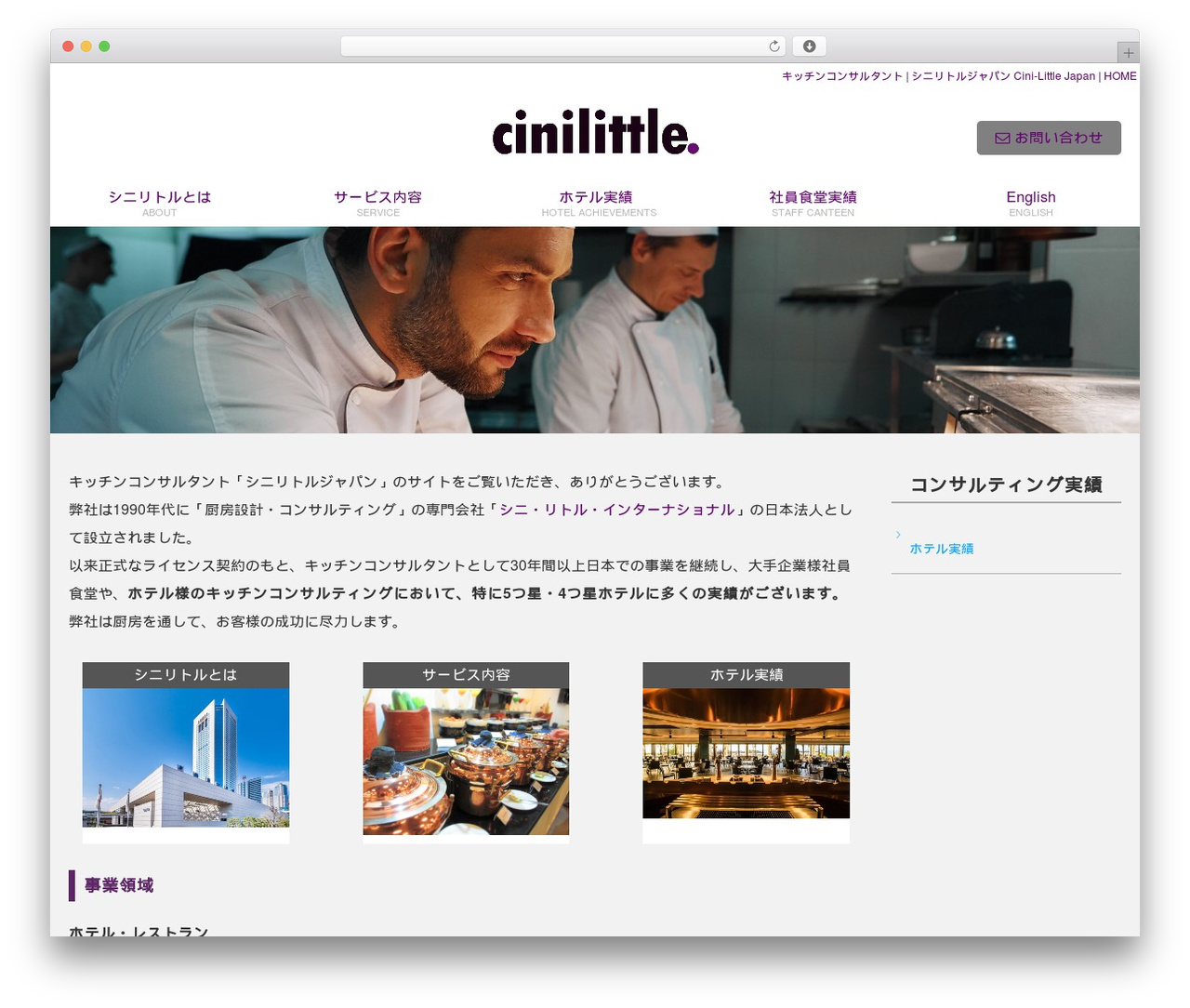Click the サービス内容 card header
The height and width of the screenshot is (1008, 1190).
click(466, 675)
